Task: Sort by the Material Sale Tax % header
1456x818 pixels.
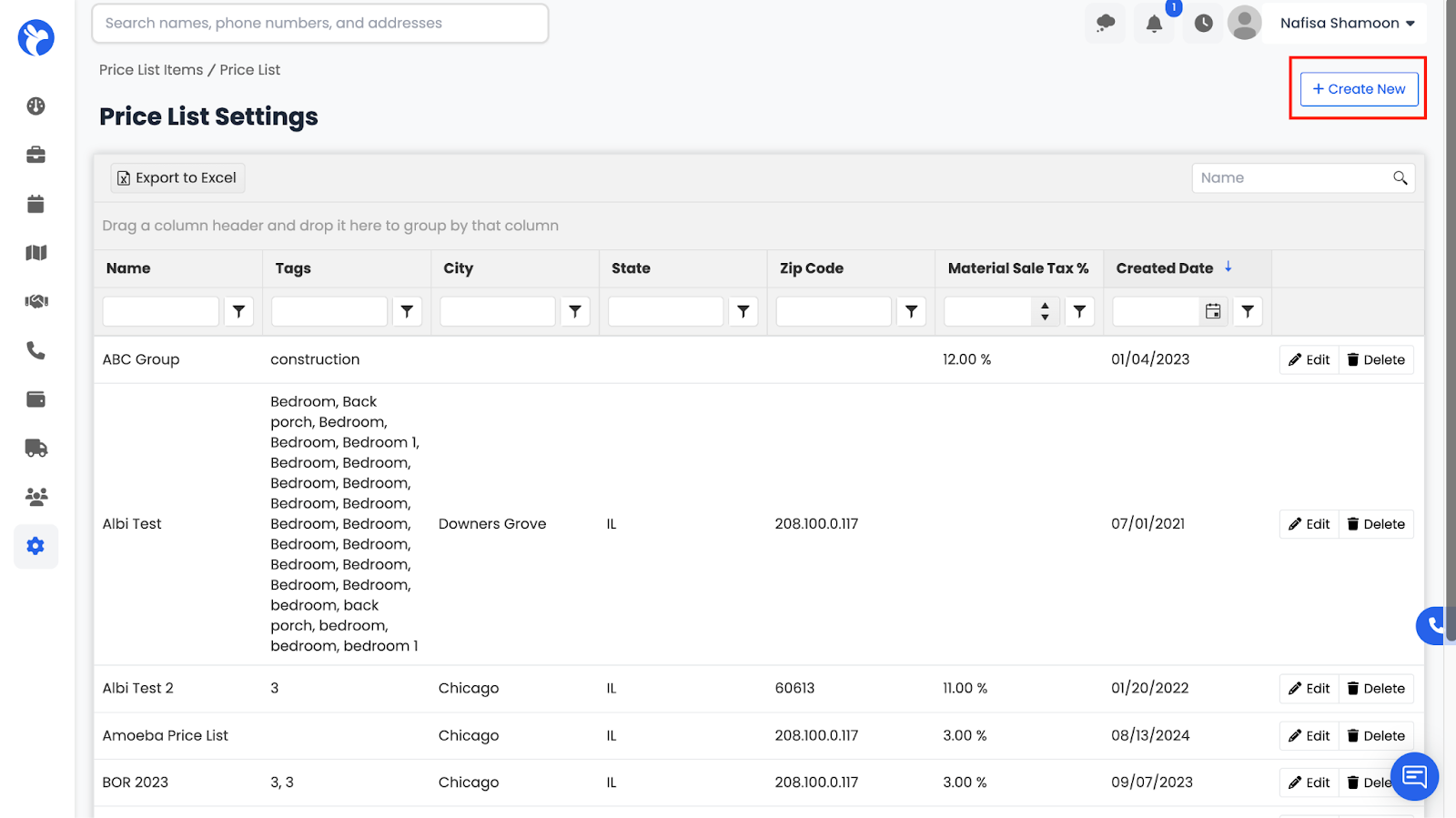Action: tap(1017, 268)
